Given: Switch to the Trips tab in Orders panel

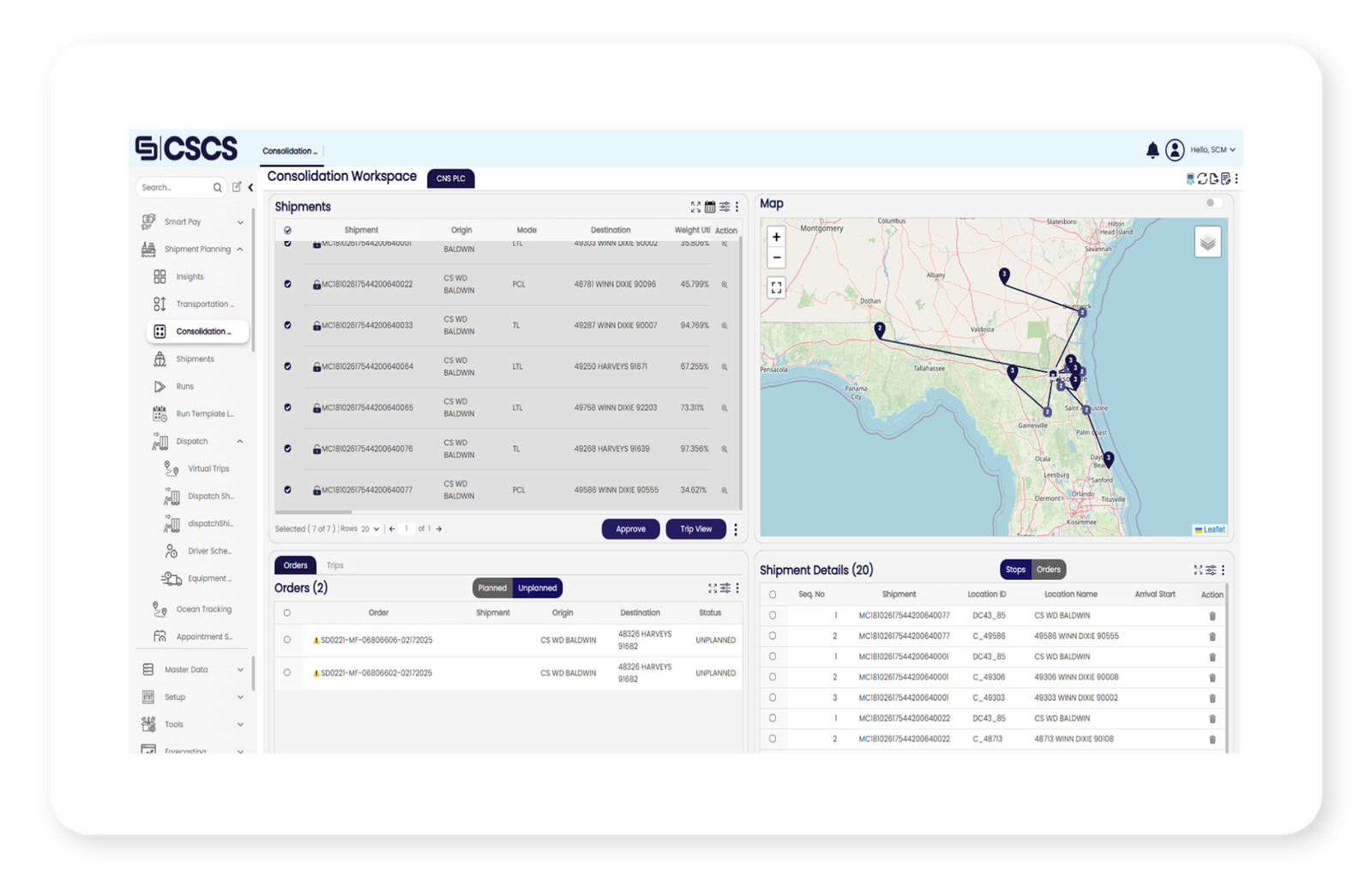Looking at the screenshot, I should point(334,565).
